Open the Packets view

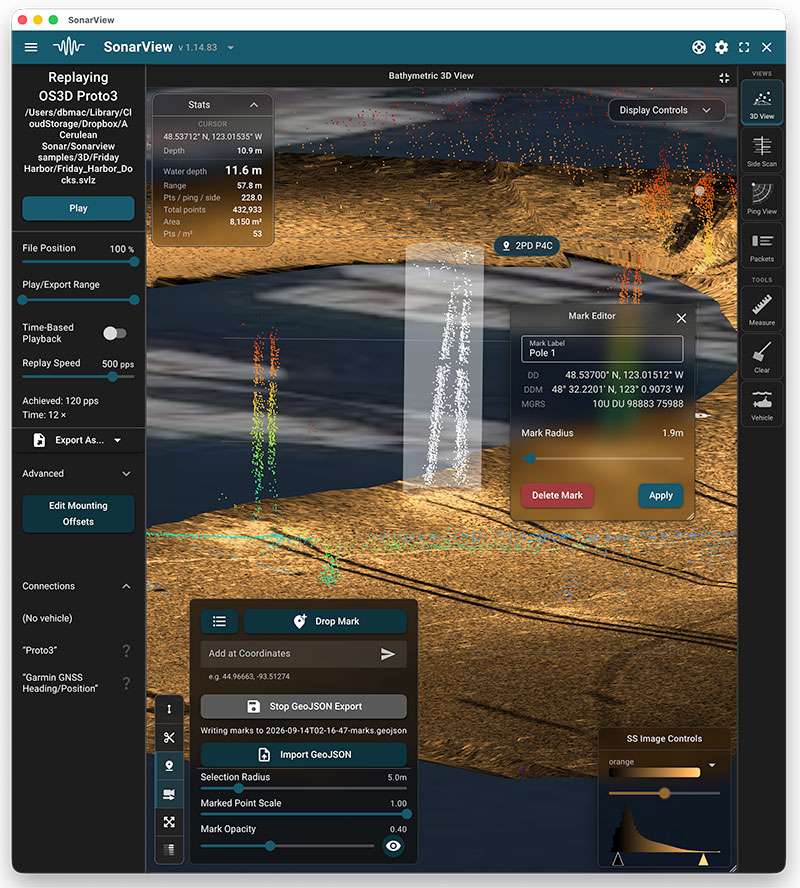pyautogui.click(x=762, y=246)
